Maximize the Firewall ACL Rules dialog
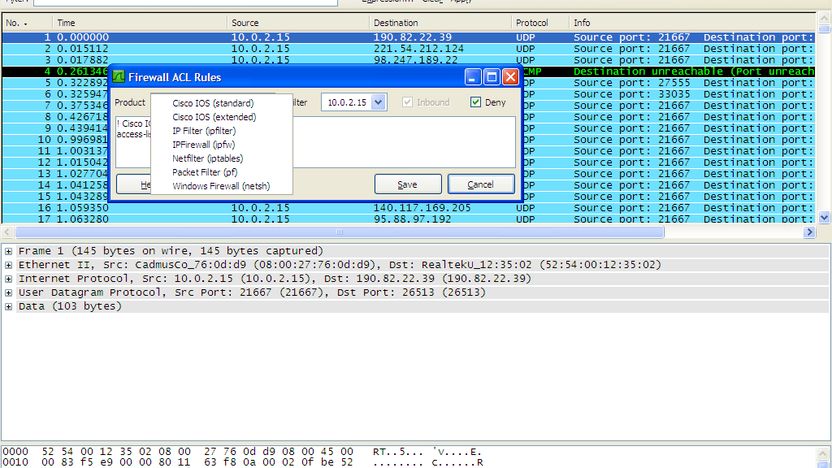 coord(491,77)
